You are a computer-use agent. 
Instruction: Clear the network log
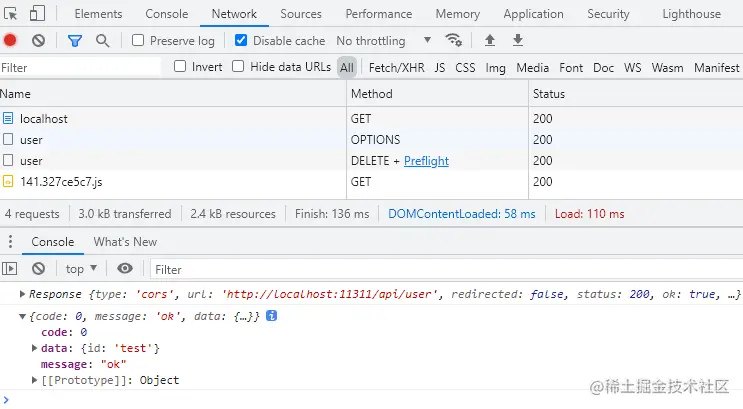(38, 40)
